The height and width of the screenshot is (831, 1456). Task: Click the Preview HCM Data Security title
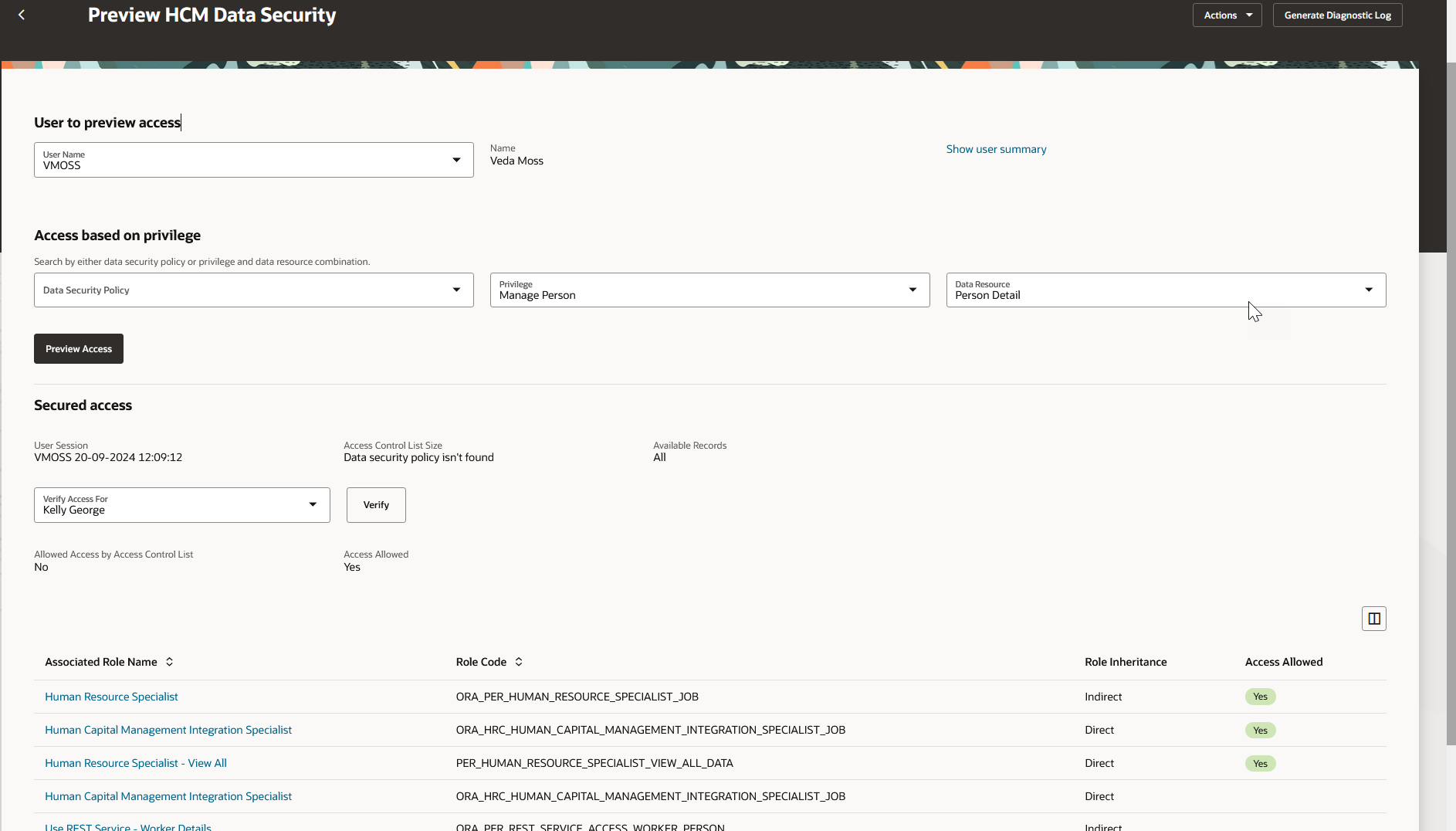pyautogui.click(x=212, y=15)
